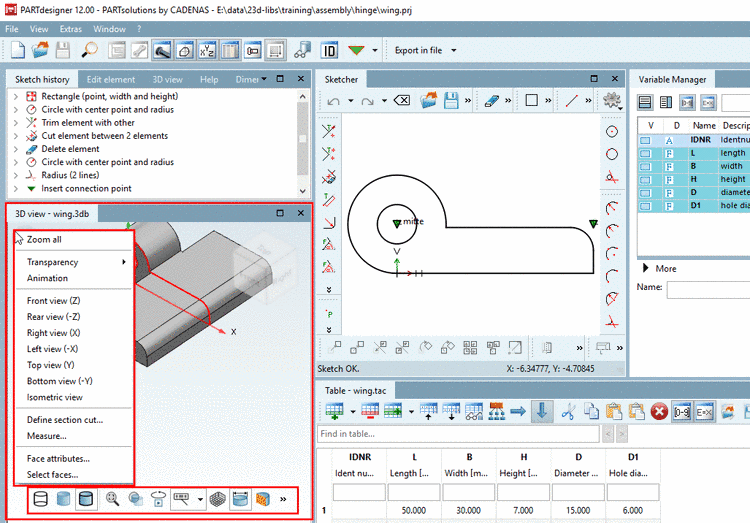The height and width of the screenshot is (523, 750).
Task: Click the rotate icon in 3D view toolbar
Action: coord(158,499)
